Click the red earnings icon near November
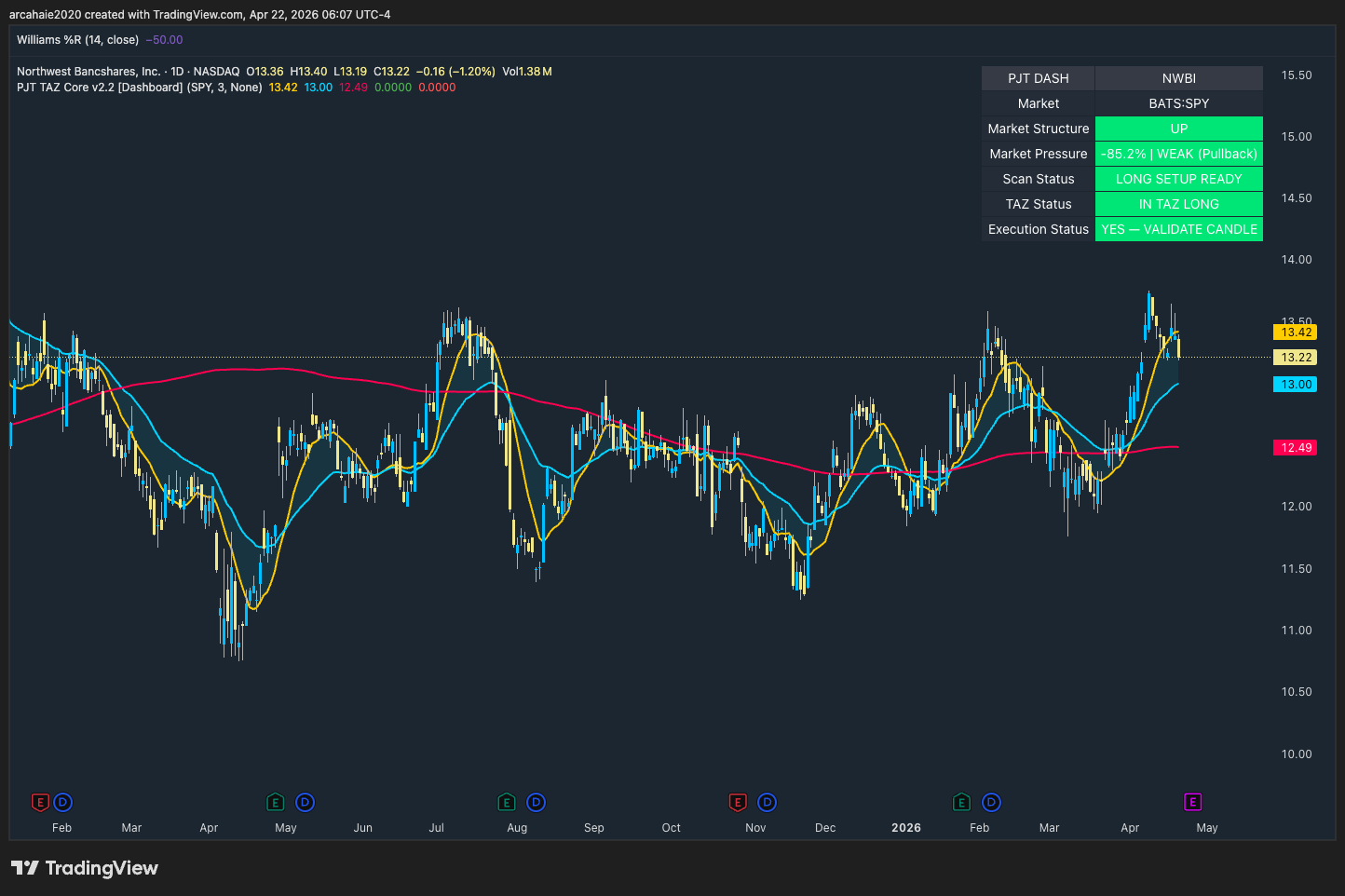This screenshot has height=896, width=1345. click(x=738, y=802)
